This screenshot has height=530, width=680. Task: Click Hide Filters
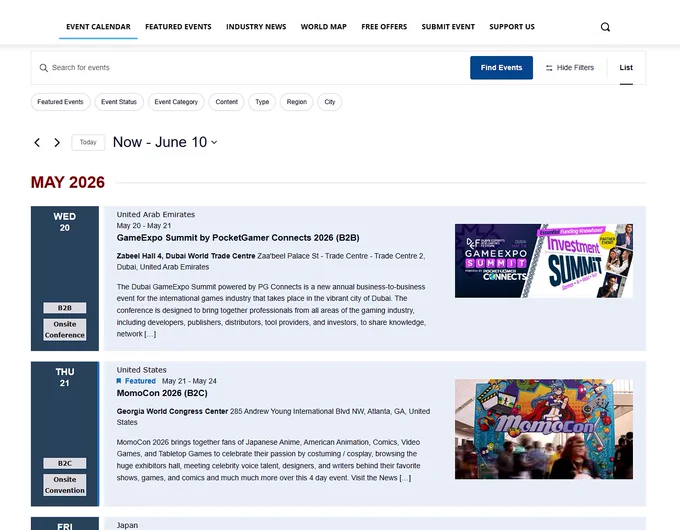[569, 68]
